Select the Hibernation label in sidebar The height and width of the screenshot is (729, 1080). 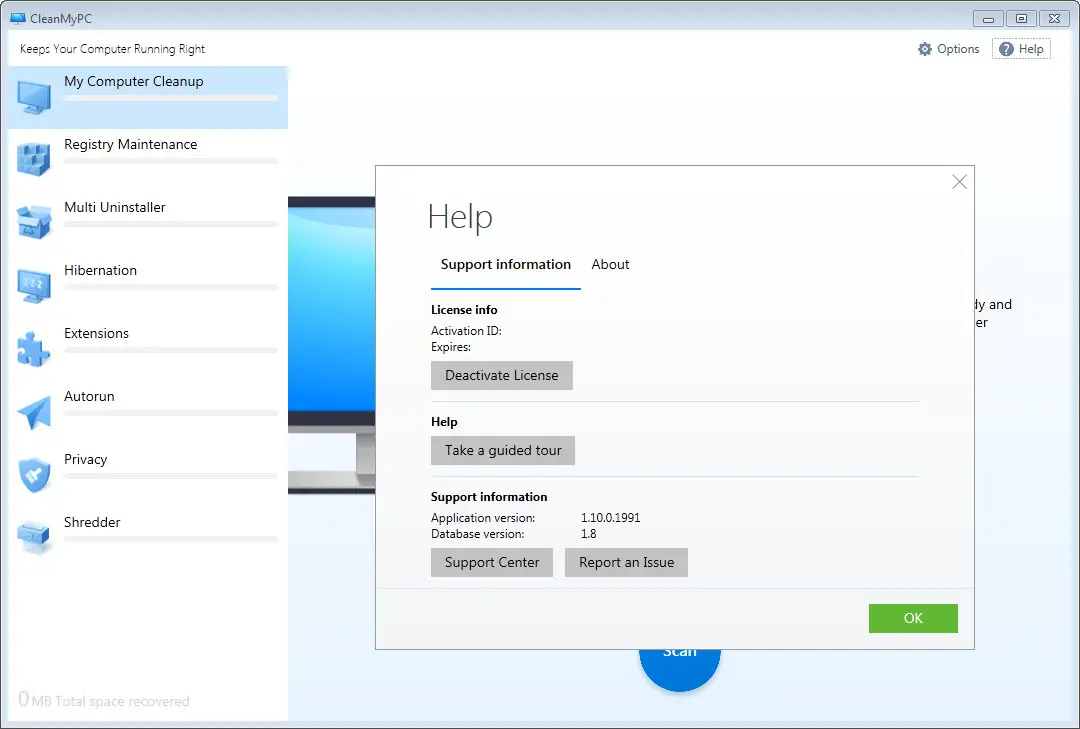coord(101,270)
